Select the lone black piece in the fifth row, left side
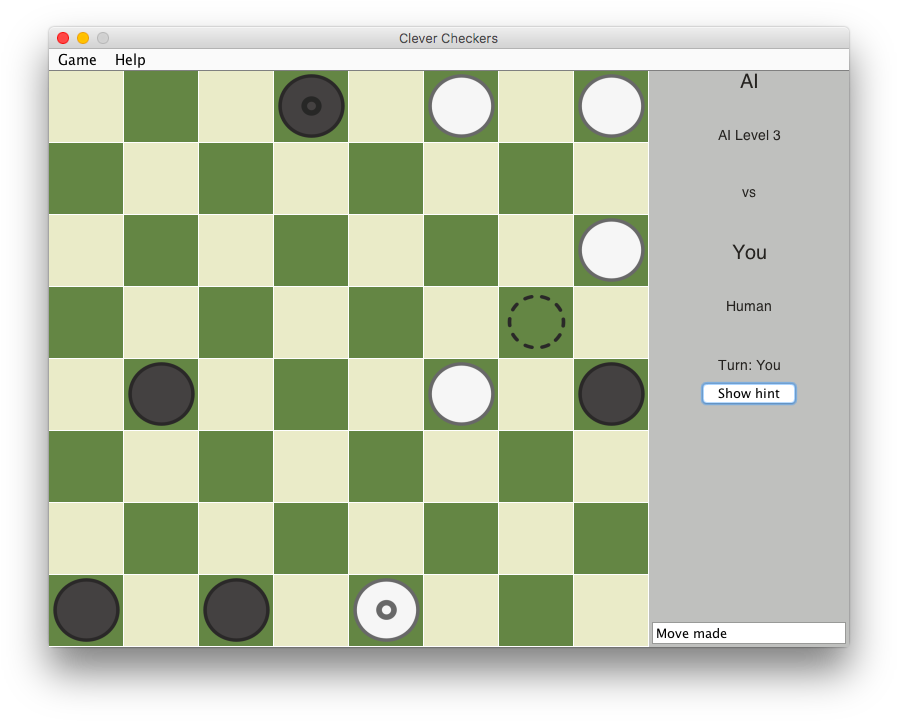897x721 pixels. [161, 394]
